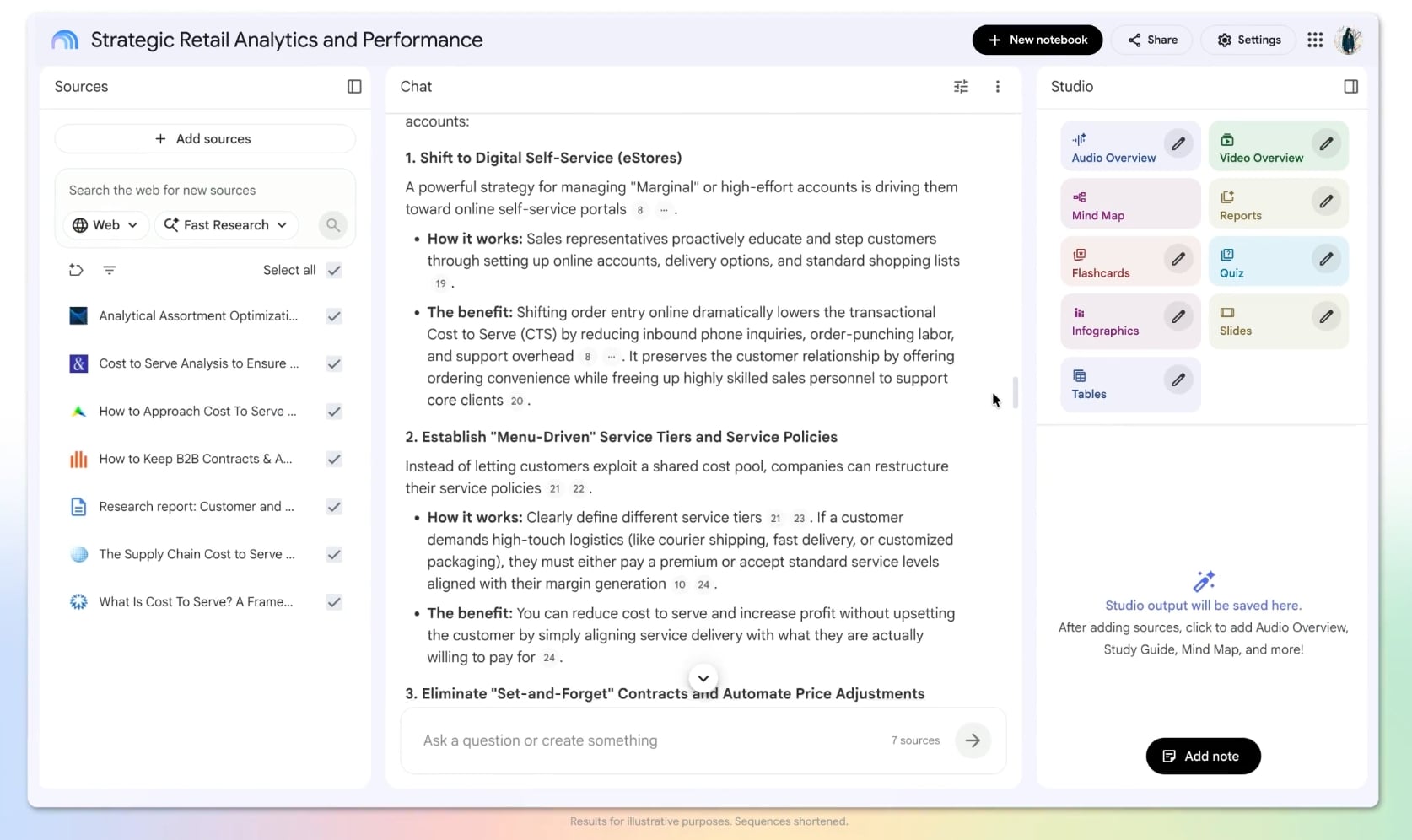Click the Add note button
This screenshot has width=1412, height=840.
click(x=1203, y=757)
